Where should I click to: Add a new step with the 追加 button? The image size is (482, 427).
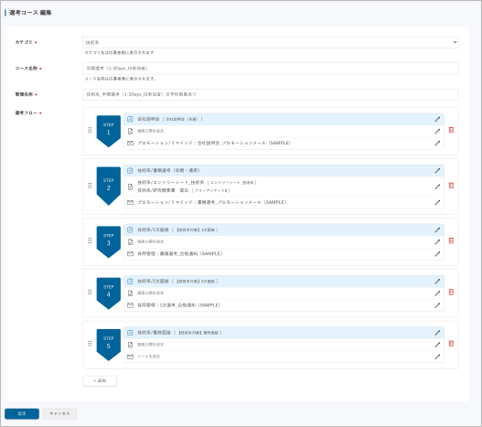(x=100, y=381)
